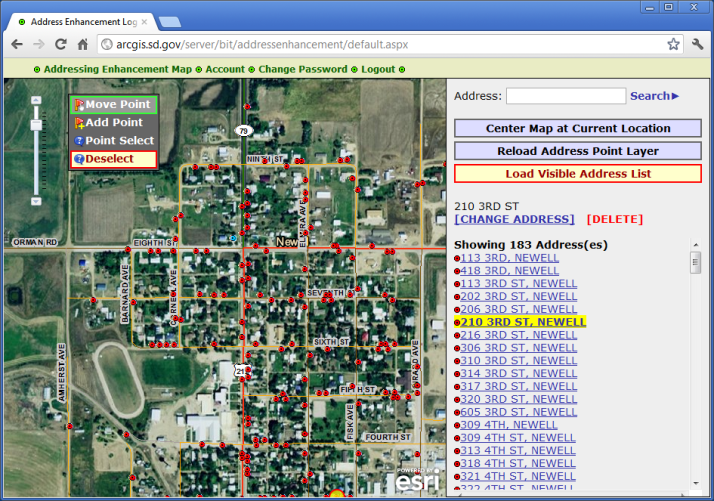Click the browser URL address bar

(x=391, y=44)
